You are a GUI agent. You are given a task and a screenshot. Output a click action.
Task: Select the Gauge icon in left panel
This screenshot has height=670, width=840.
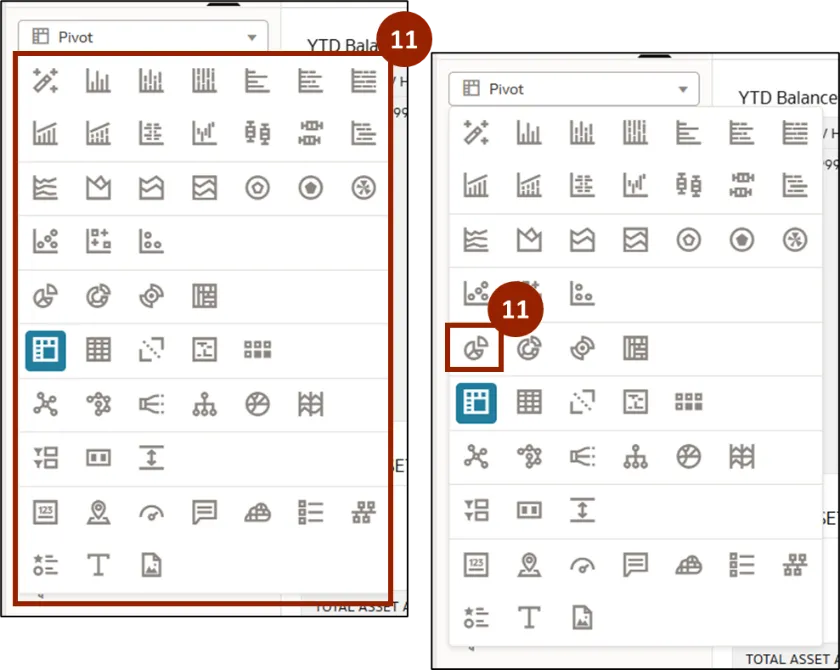(x=151, y=513)
